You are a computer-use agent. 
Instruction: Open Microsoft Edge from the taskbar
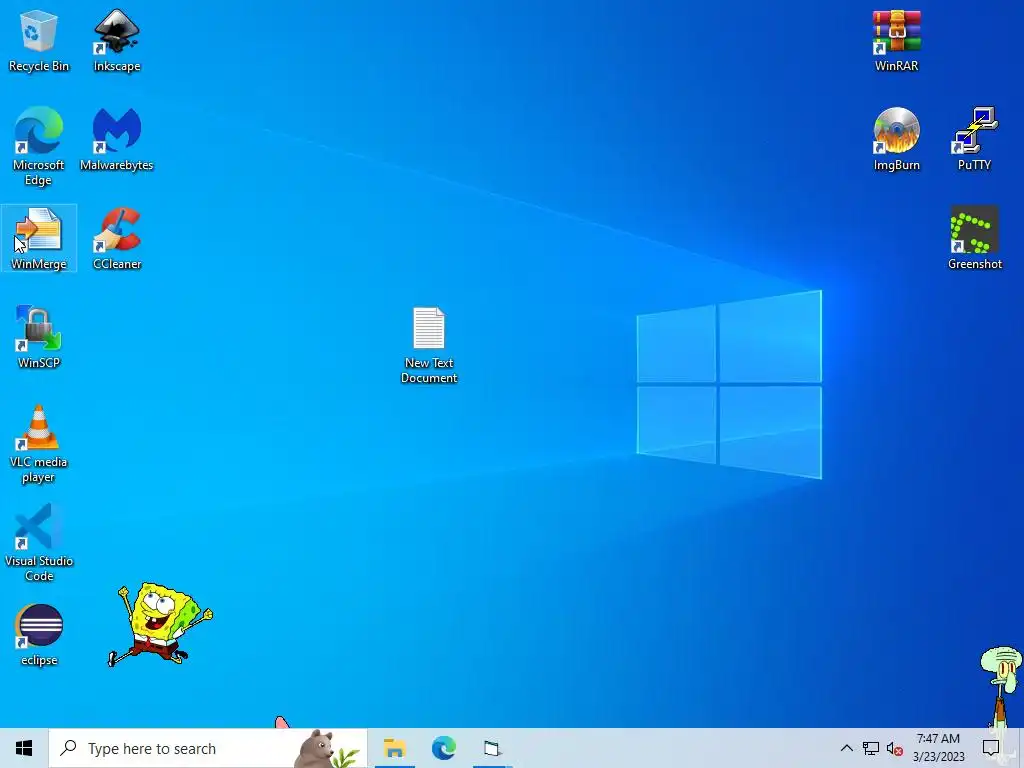click(443, 748)
